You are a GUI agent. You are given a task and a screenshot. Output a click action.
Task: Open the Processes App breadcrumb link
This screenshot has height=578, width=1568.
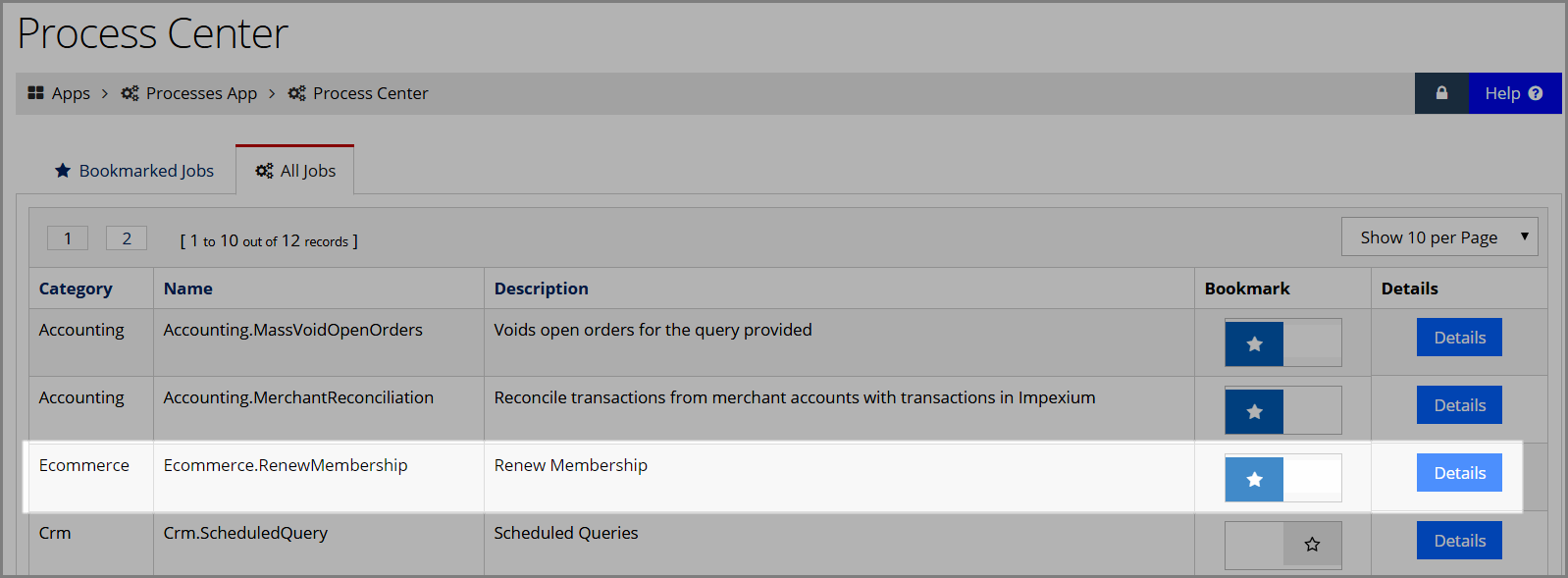point(201,93)
